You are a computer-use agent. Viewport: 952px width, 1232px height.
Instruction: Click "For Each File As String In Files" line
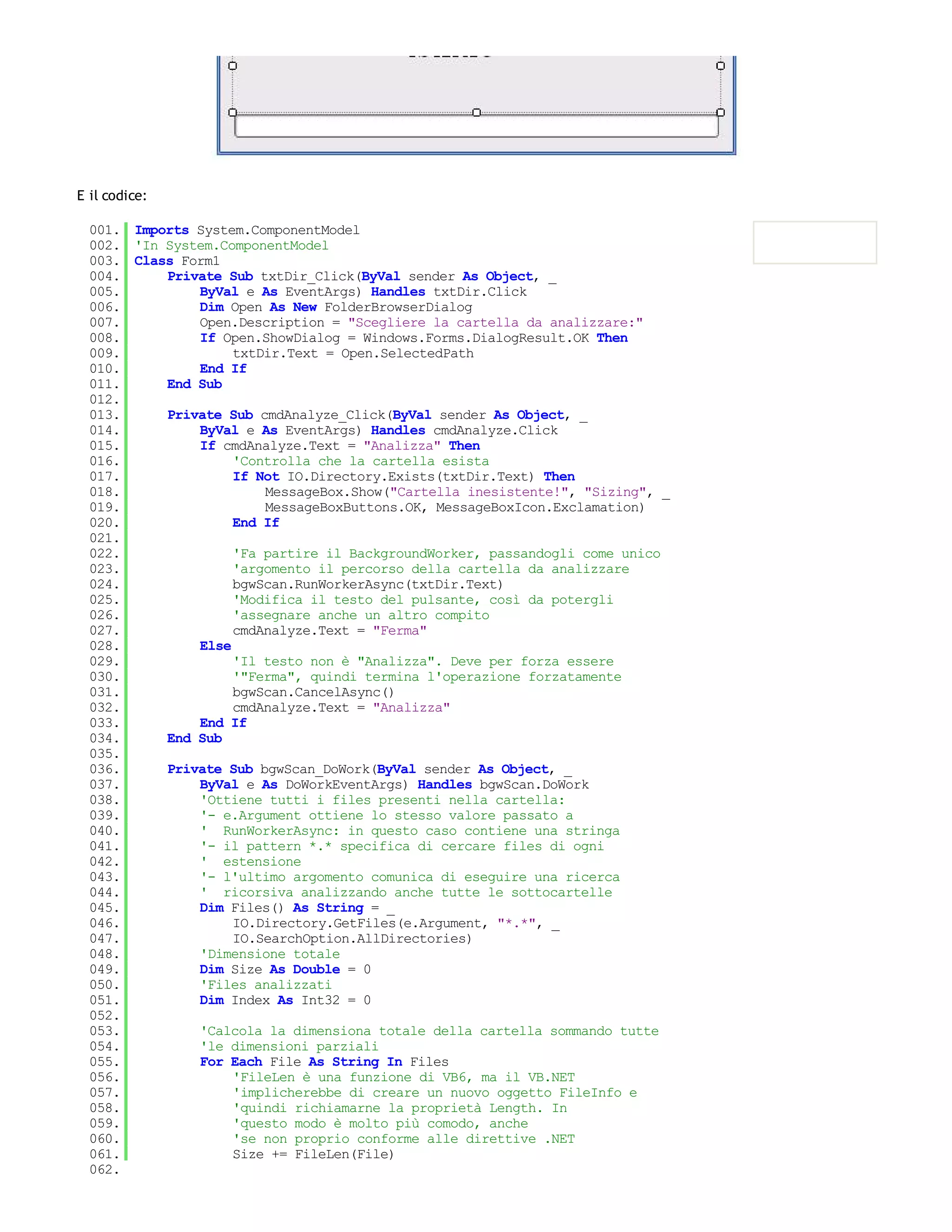324,1062
